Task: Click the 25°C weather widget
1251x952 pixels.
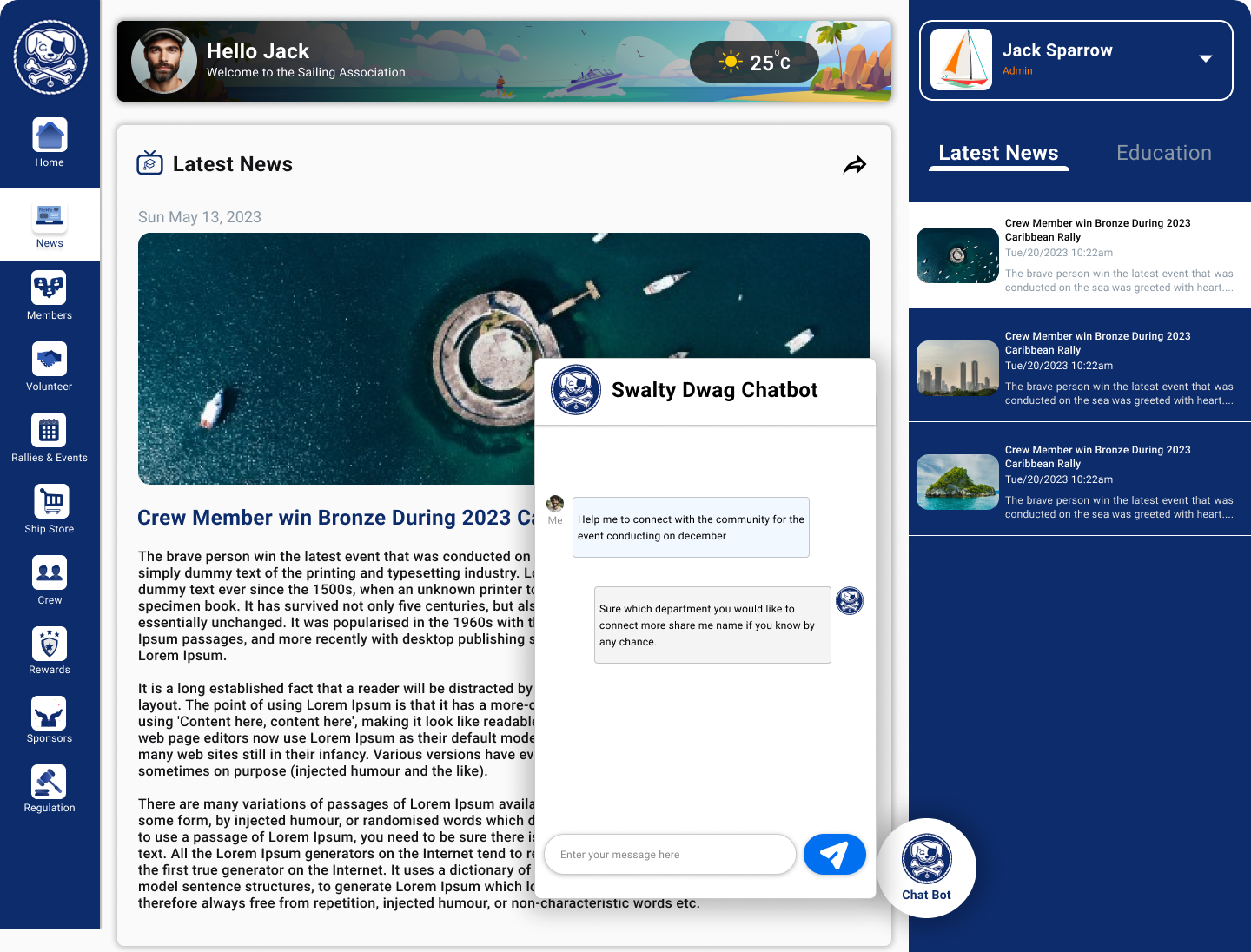Action: click(x=754, y=62)
